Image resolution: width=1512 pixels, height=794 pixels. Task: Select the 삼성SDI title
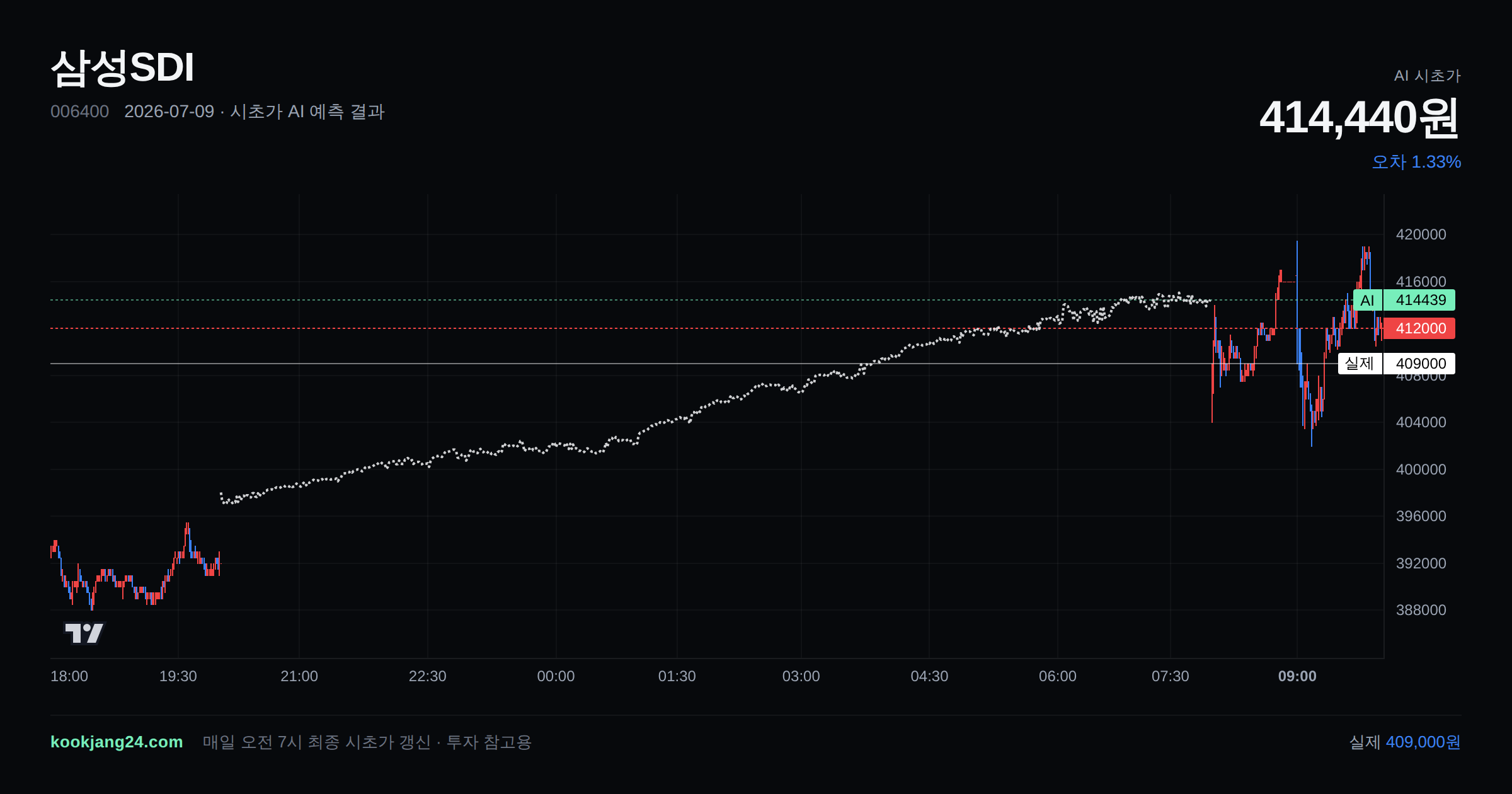point(122,67)
